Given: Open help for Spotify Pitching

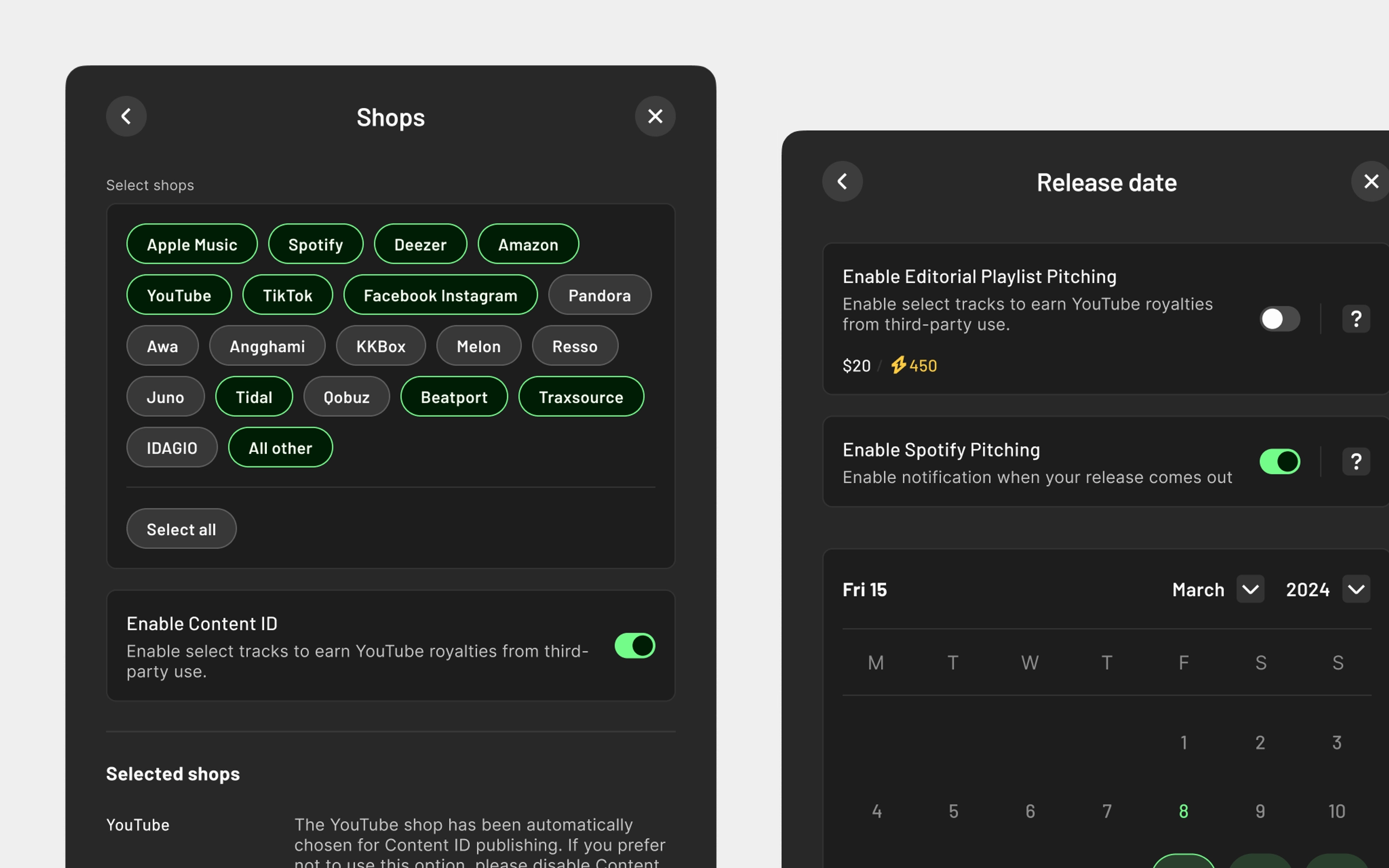Looking at the screenshot, I should 1355,462.
